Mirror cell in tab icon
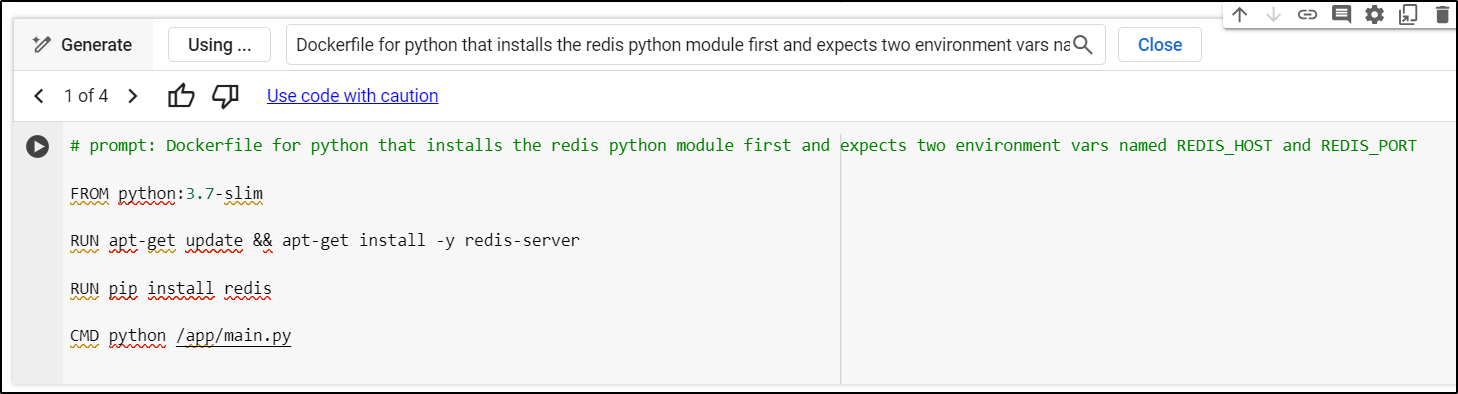This screenshot has height=394, width=1458. click(x=1408, y=14)
